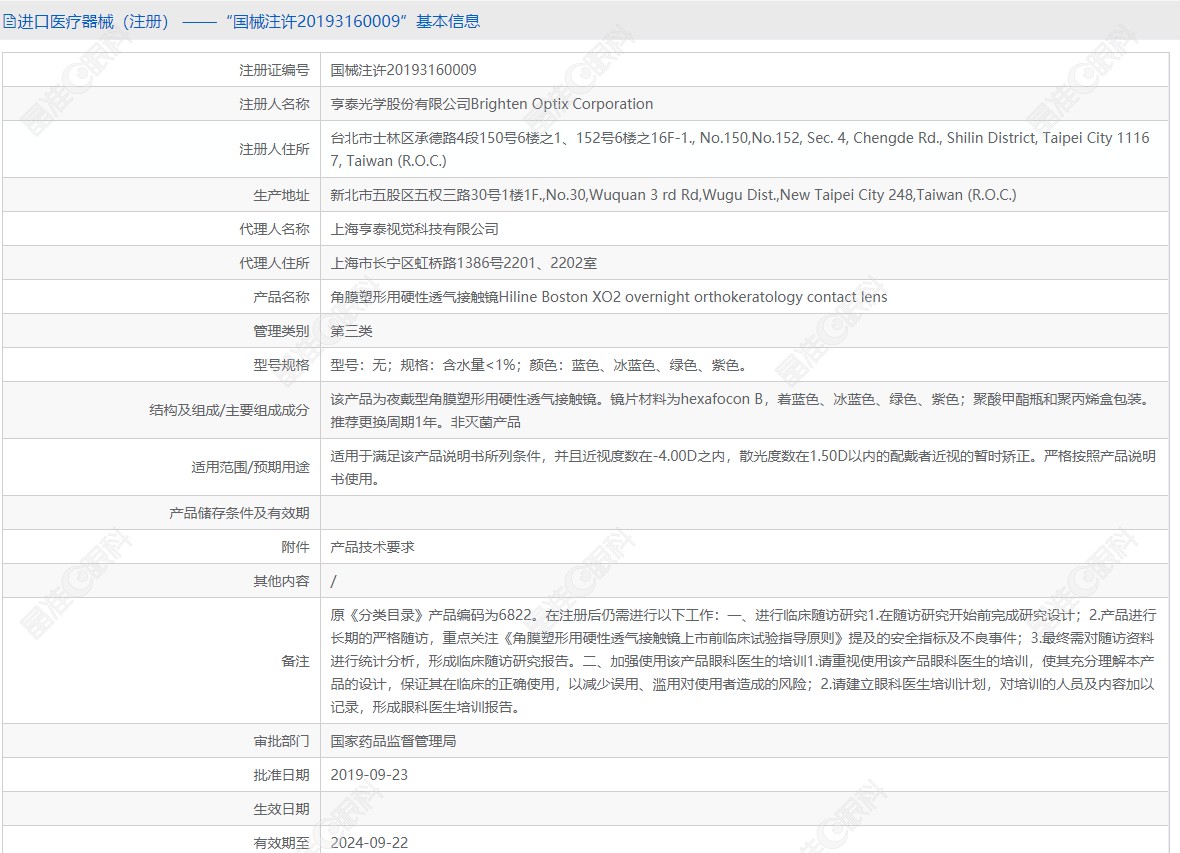Screen dimensions: 1180x853
Task: Click the agent name 上海亨泰视觉科技有限公司
Action: point(415,229)
